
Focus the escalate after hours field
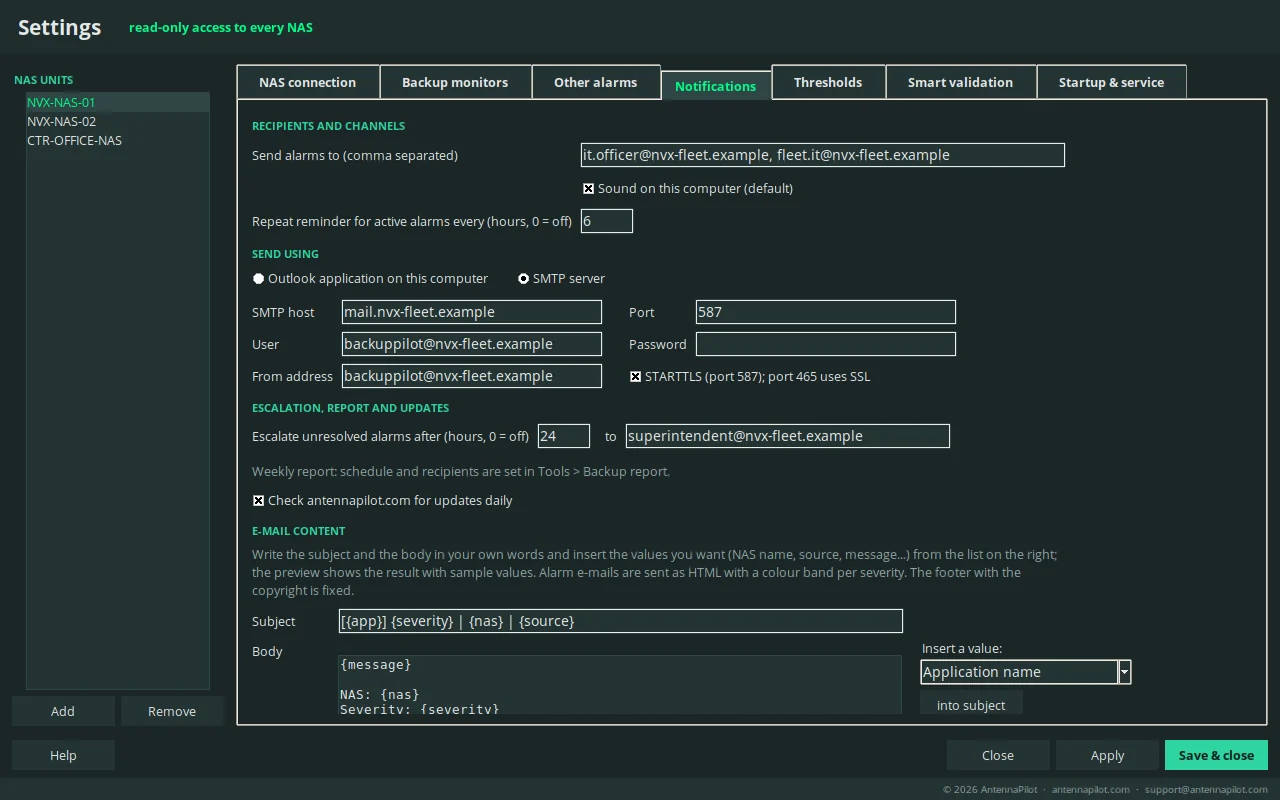564,436
